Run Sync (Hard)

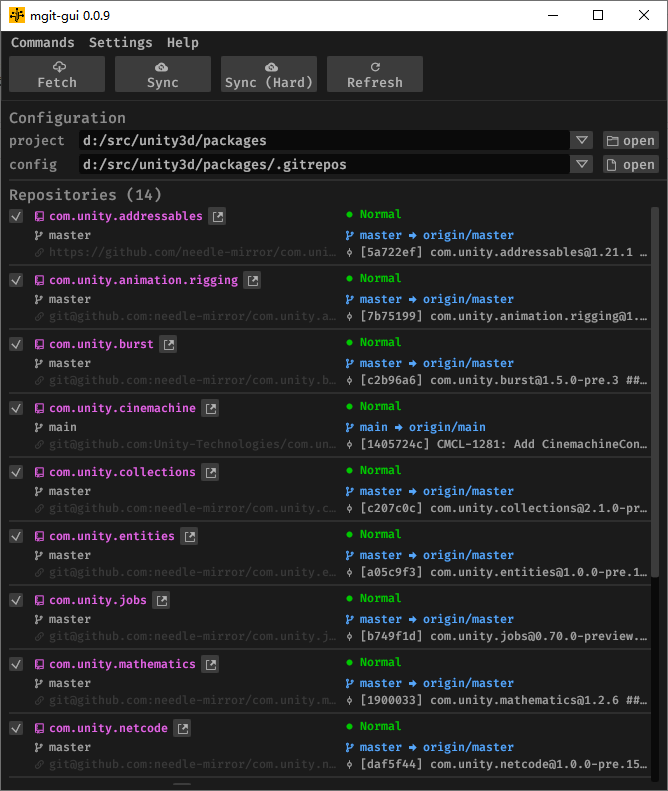(269, 74)
